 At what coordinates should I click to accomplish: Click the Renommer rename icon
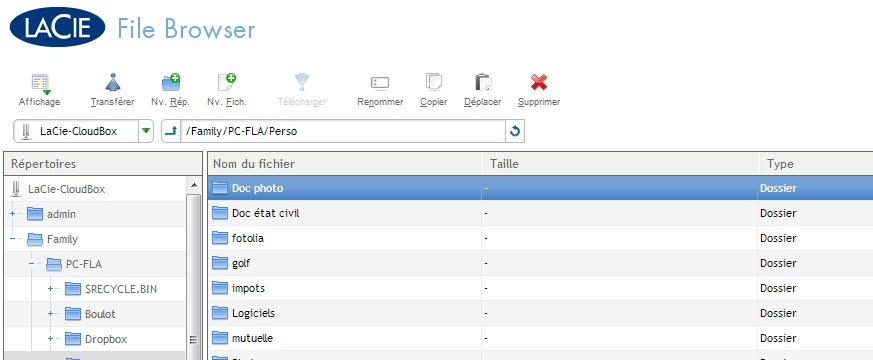380,83
